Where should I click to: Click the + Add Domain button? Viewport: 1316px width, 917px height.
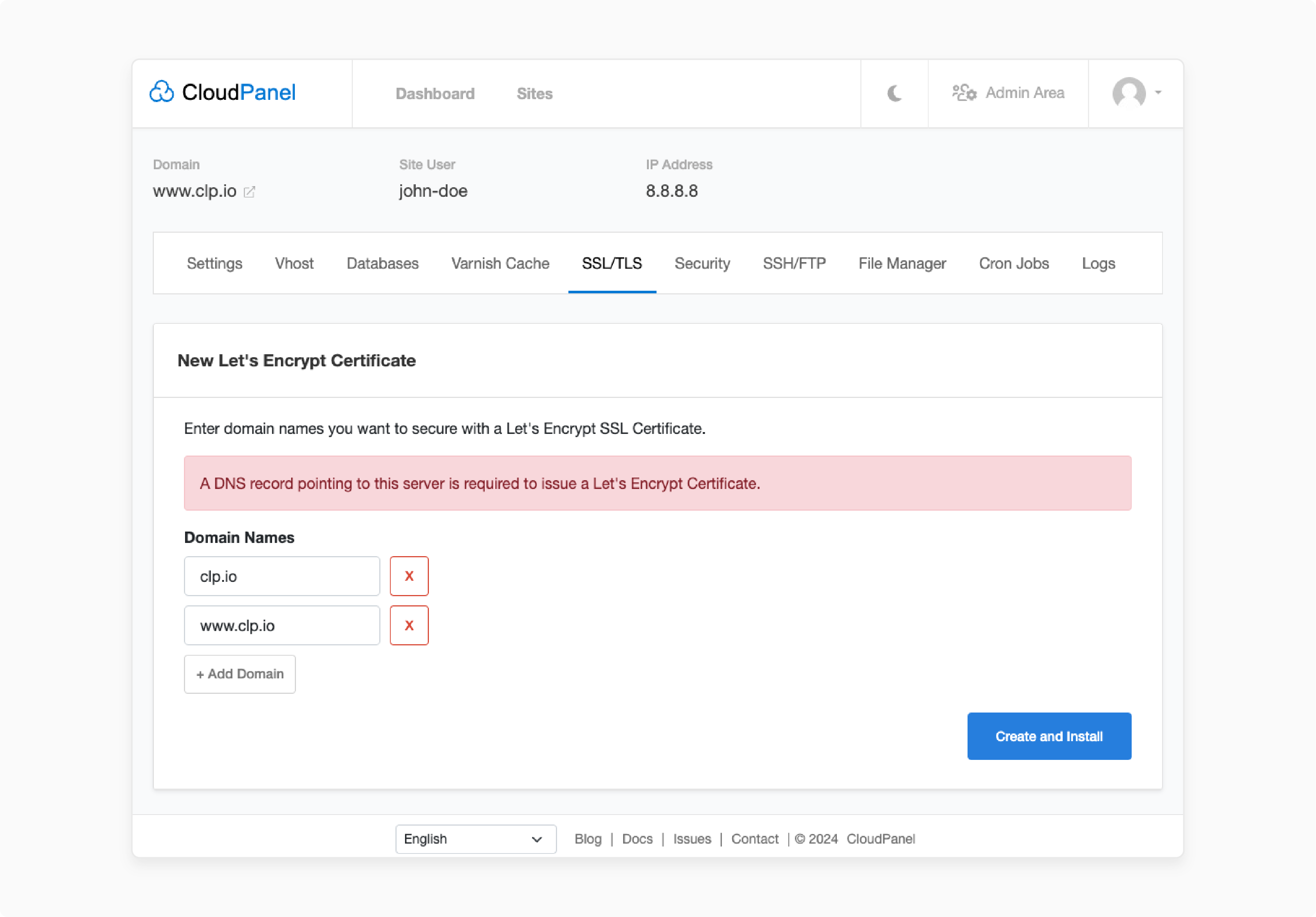click(239, 674)
